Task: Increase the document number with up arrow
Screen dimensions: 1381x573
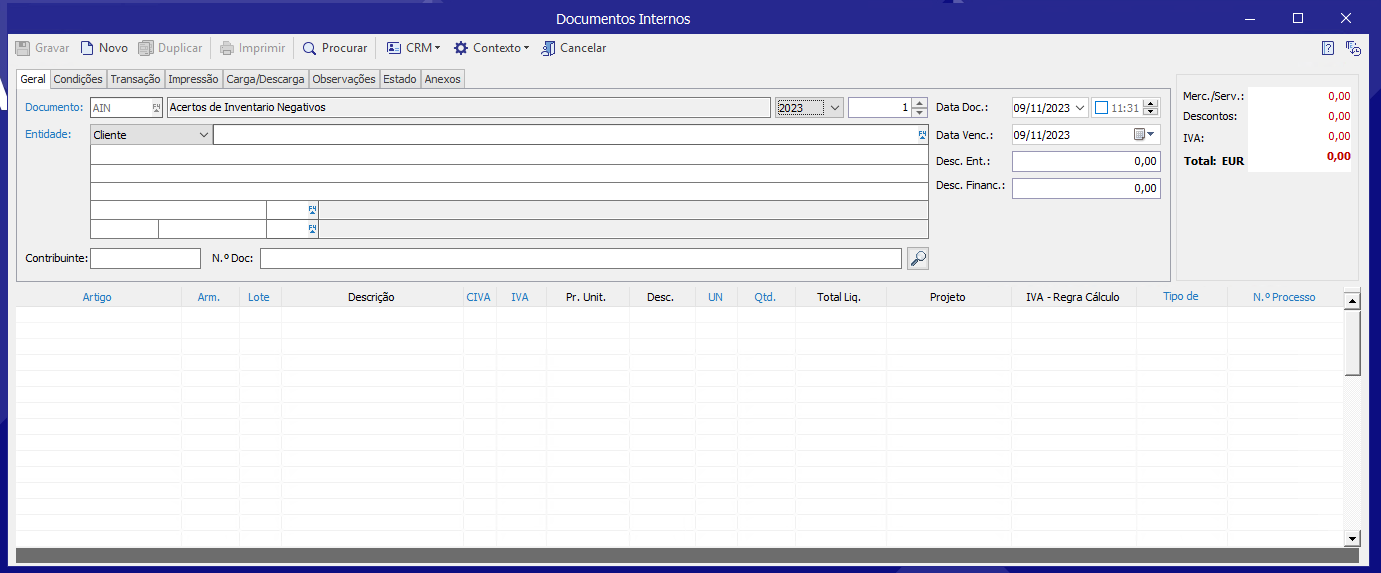Action: click(919, 103)
